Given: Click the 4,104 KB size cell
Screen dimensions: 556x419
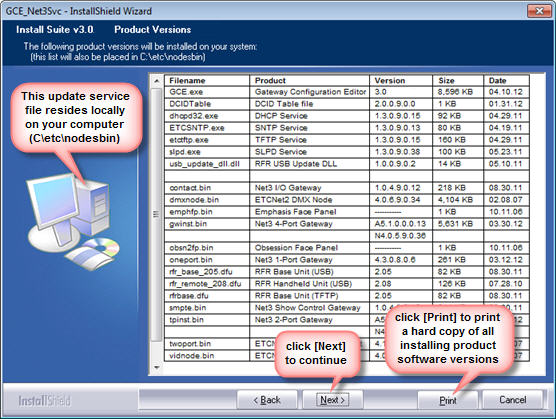Looking at the screenshot, I should [x=458, y=200].
